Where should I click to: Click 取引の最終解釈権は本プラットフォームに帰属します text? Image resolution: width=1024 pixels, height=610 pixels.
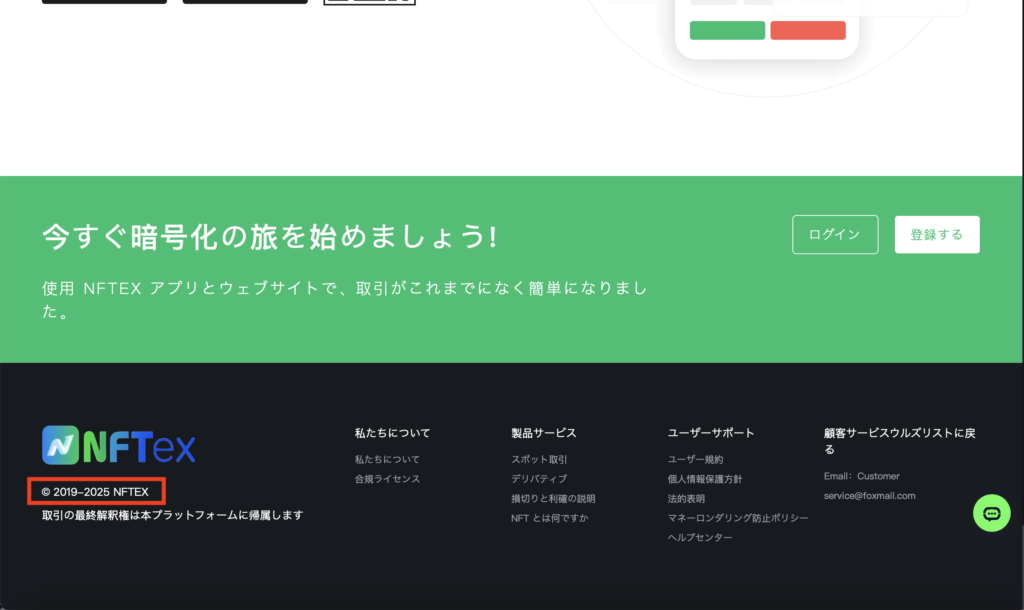(x=172, y=515)
